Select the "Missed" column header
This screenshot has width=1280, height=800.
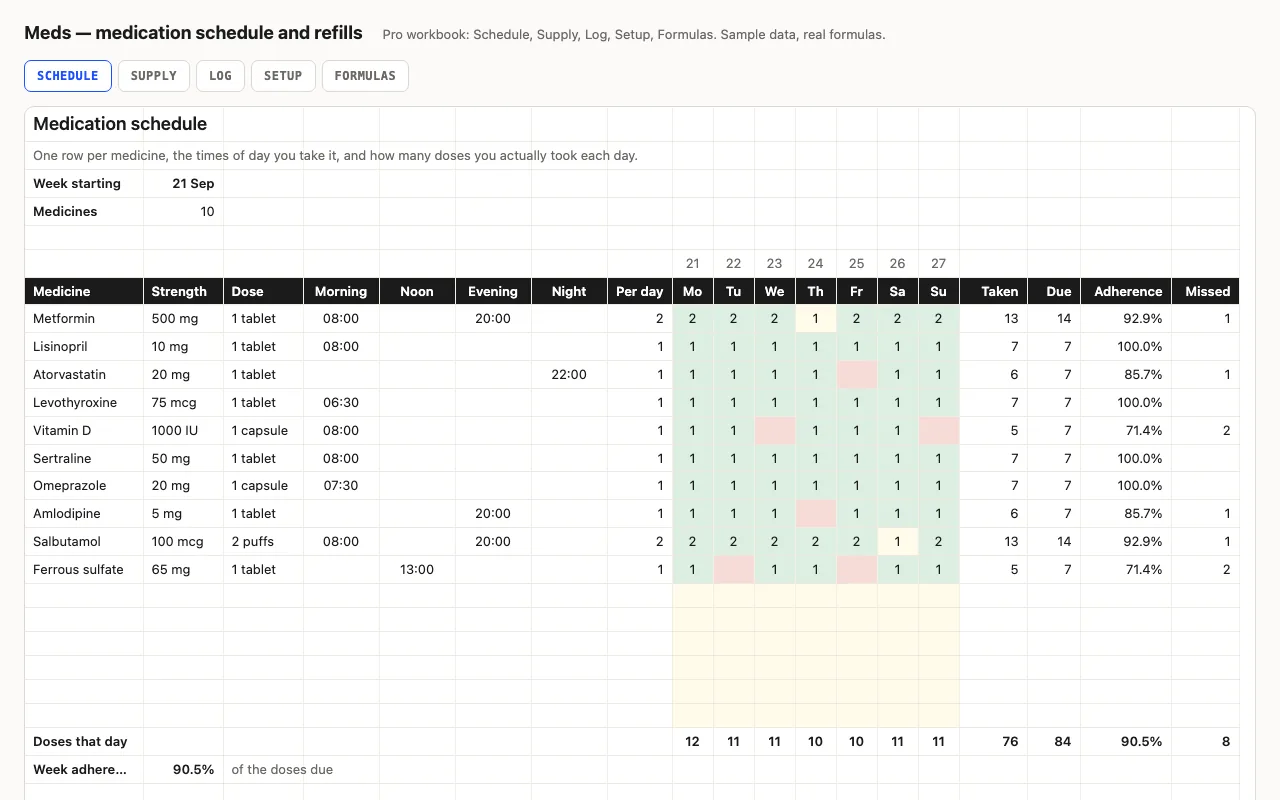1205,291
